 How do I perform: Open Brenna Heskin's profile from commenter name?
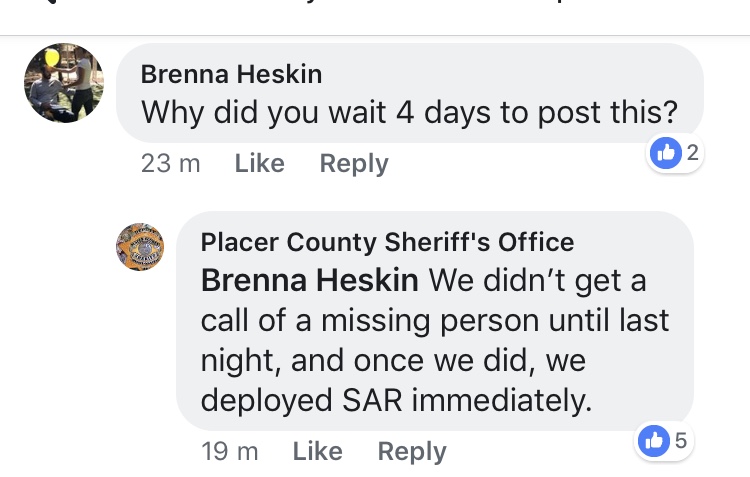[x=231, y=75]
